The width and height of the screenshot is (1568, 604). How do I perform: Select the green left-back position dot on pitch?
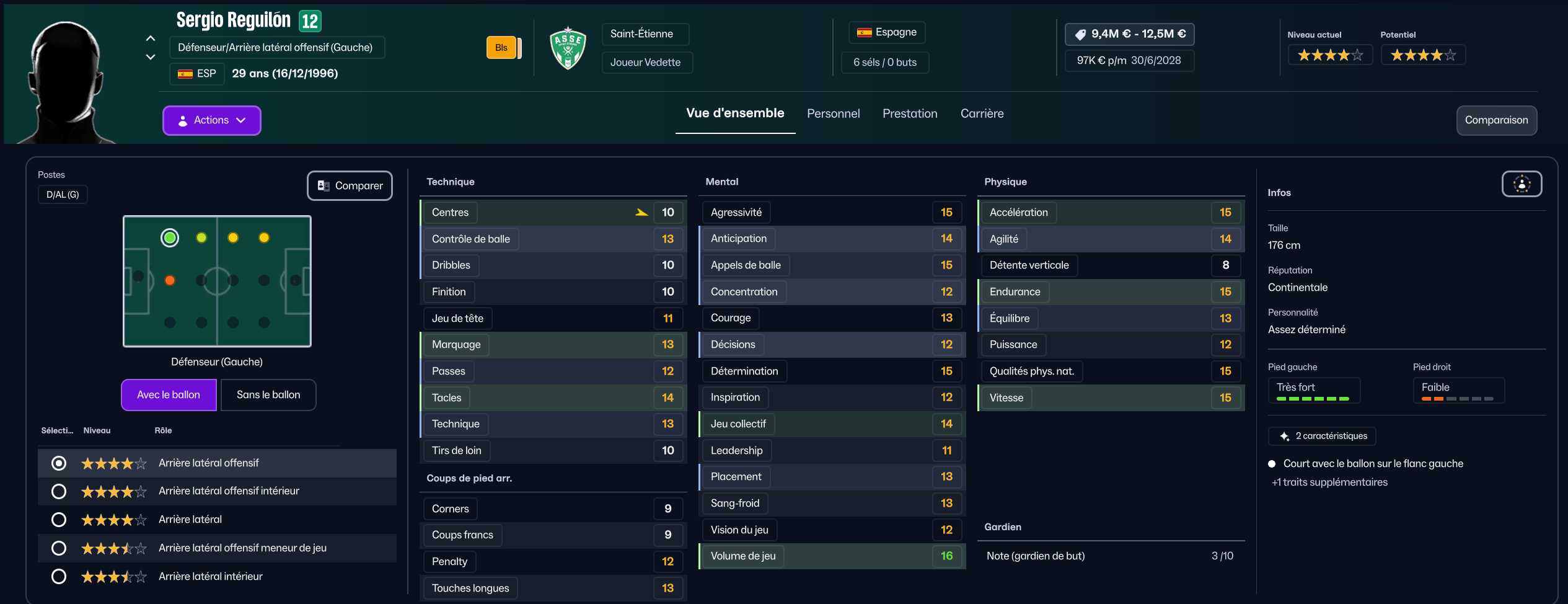(x=170, y=238)
